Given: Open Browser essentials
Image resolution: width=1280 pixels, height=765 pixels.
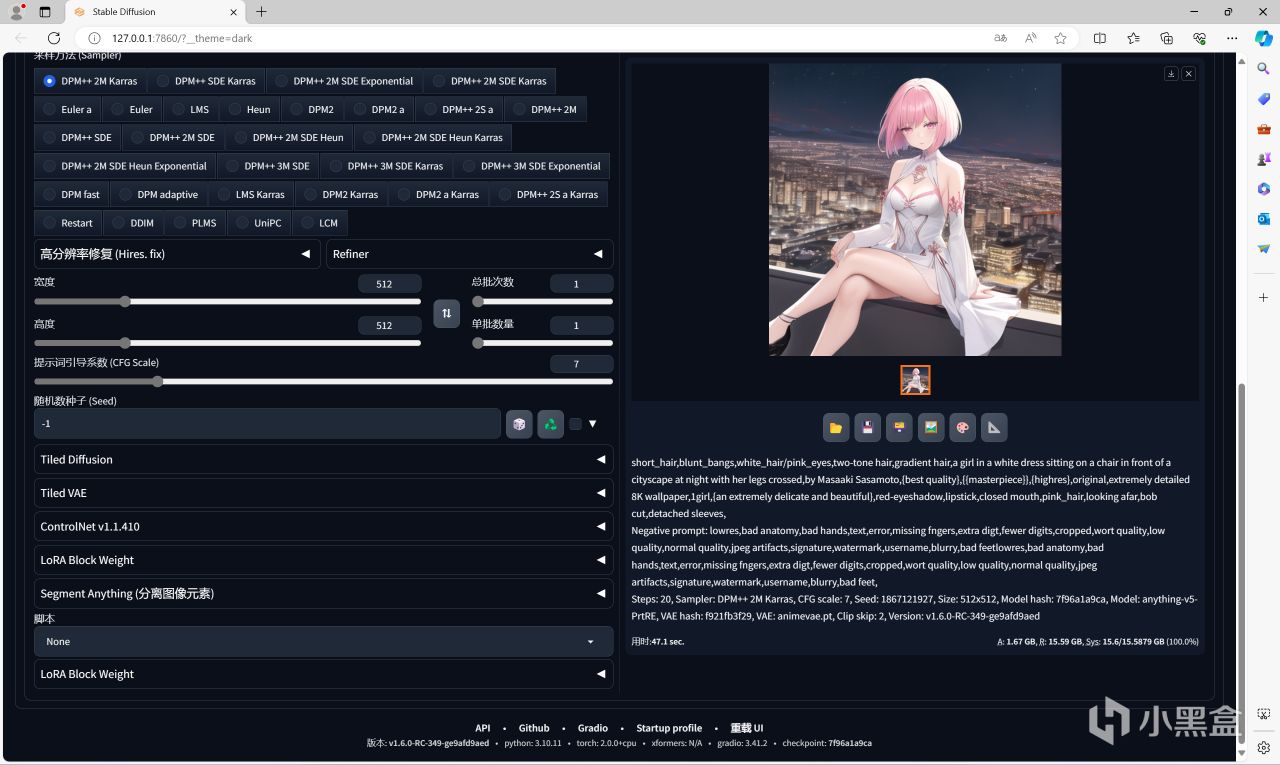Looking at the screenshot, I should coord(1199,38).
